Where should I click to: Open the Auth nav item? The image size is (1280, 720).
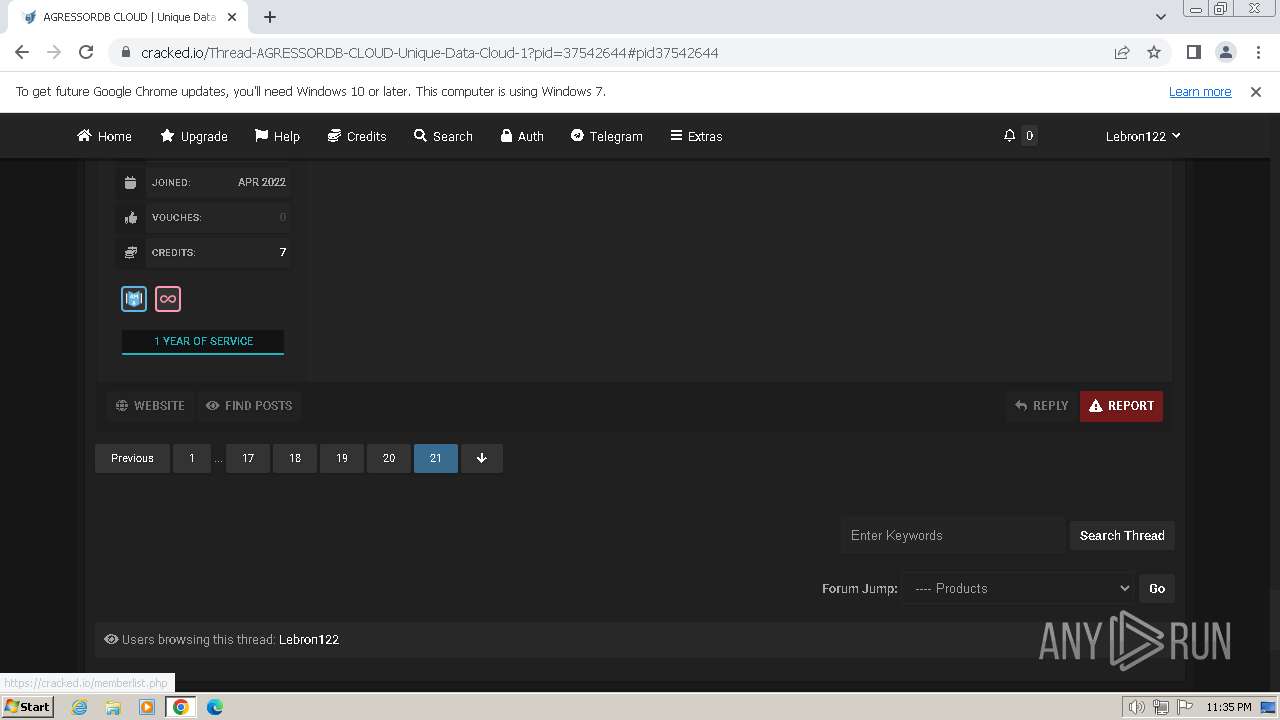point(522,136)
